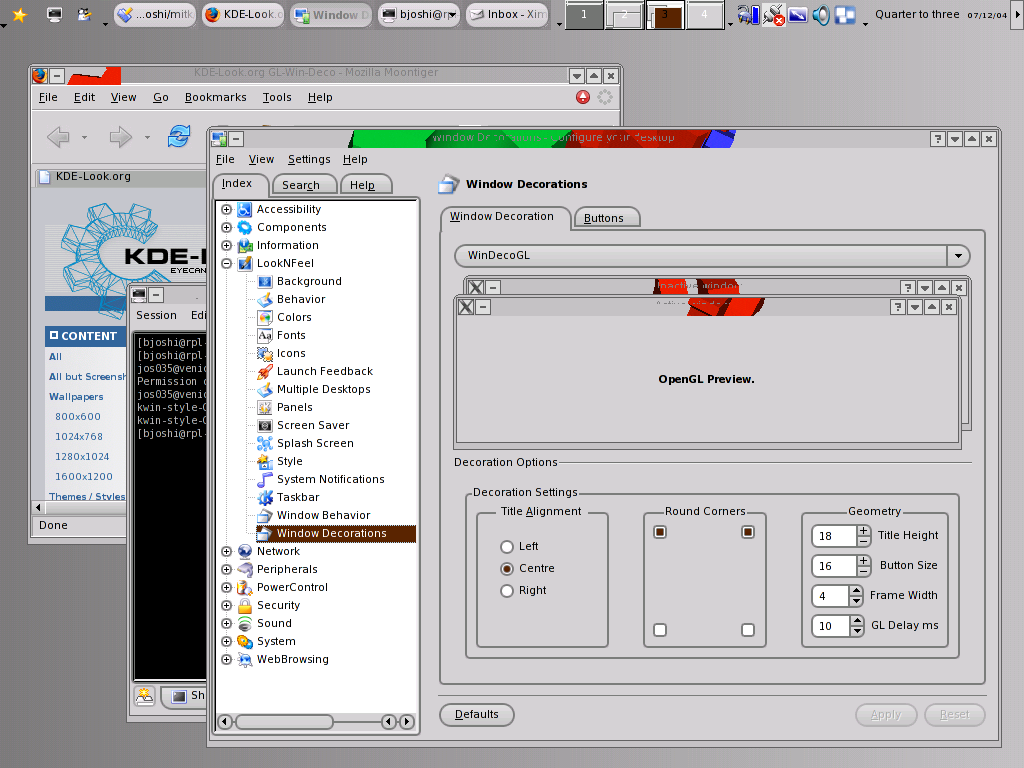The image size is (1024, 768).
Task: Switch to the Inbox taskbar entry
Action: pyautogui.click(x=509, y=14)
